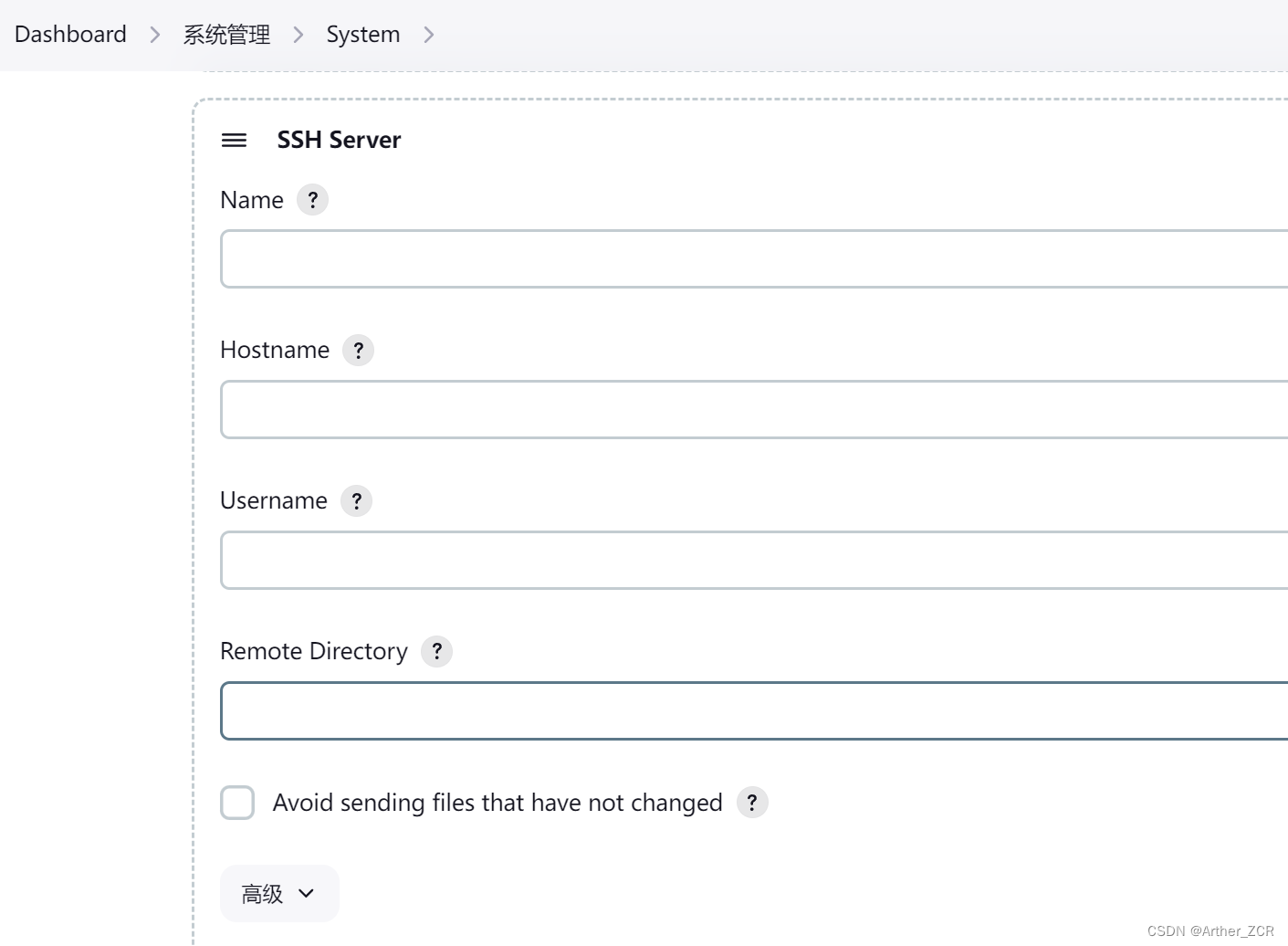The width and height of the screenshot is (1288, 946).
Task: Click the 'Avoid sending files that have not changed' label
Action: point(497,803)
